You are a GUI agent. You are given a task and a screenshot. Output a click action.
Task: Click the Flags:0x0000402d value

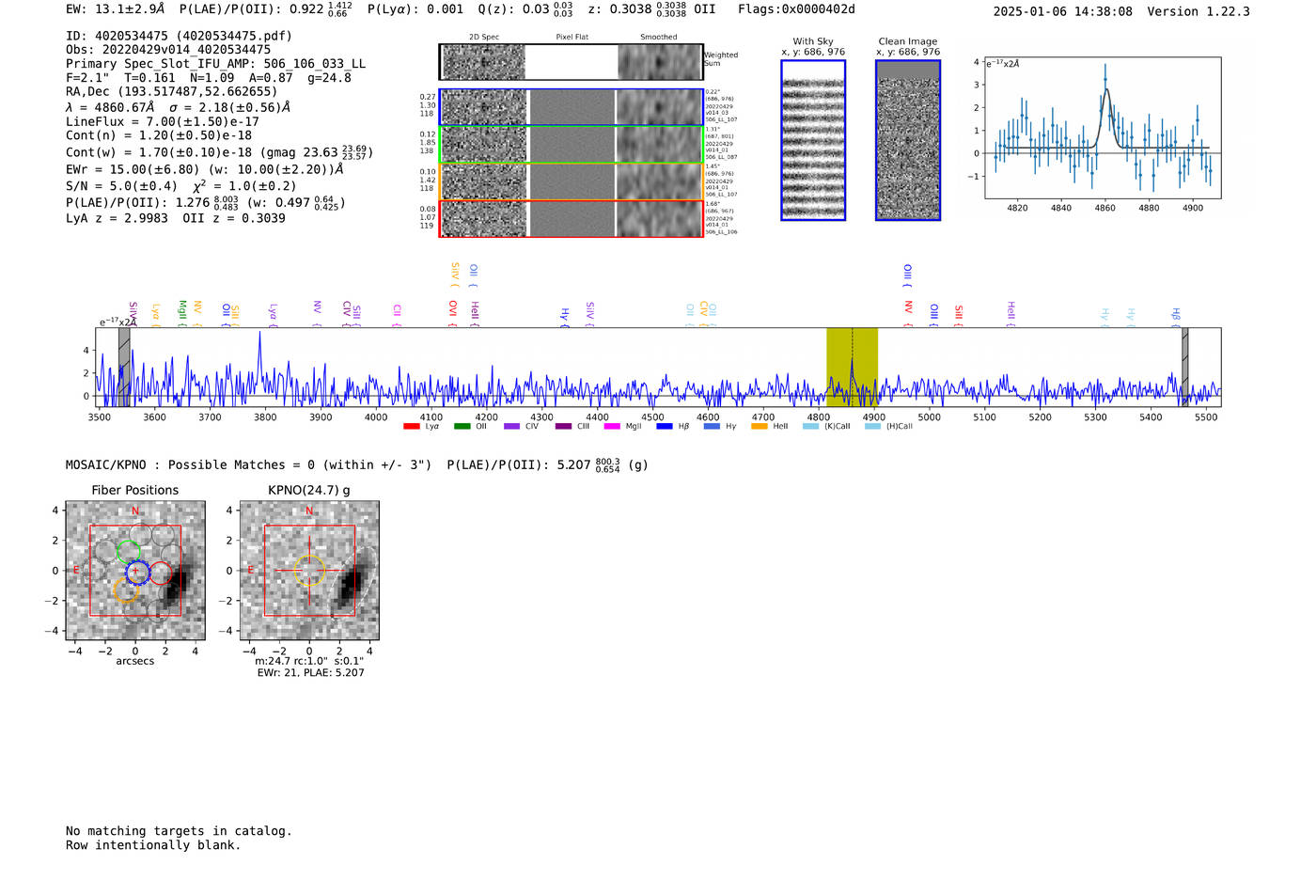(796, 9)
